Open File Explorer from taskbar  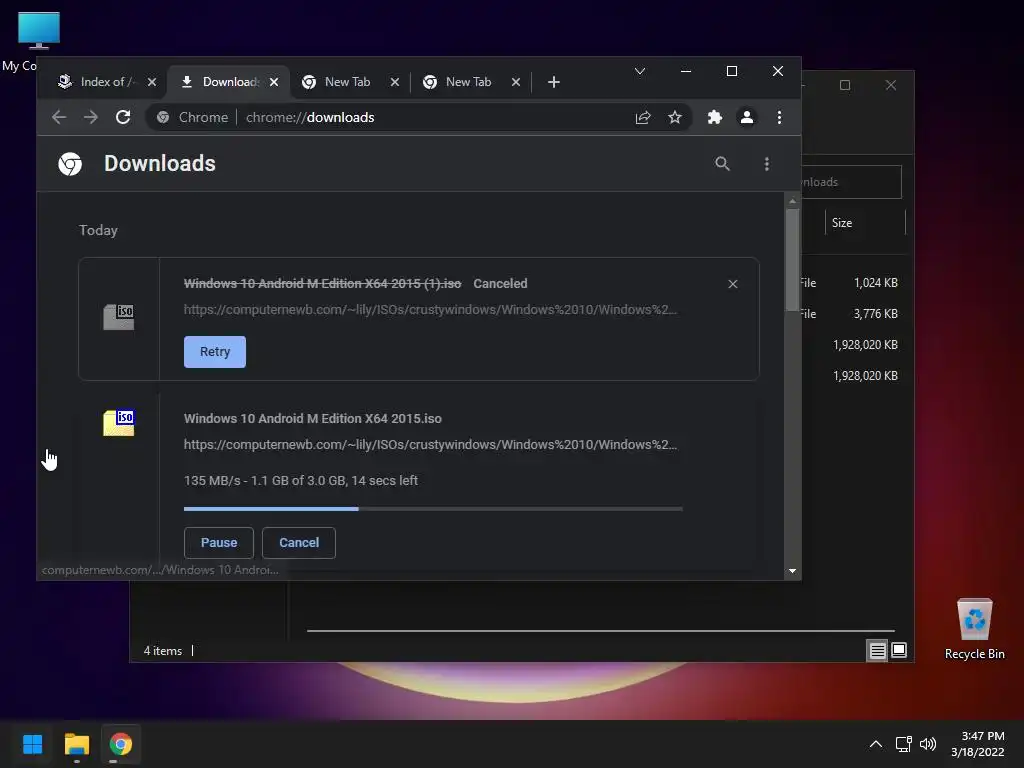coord(76,744)
